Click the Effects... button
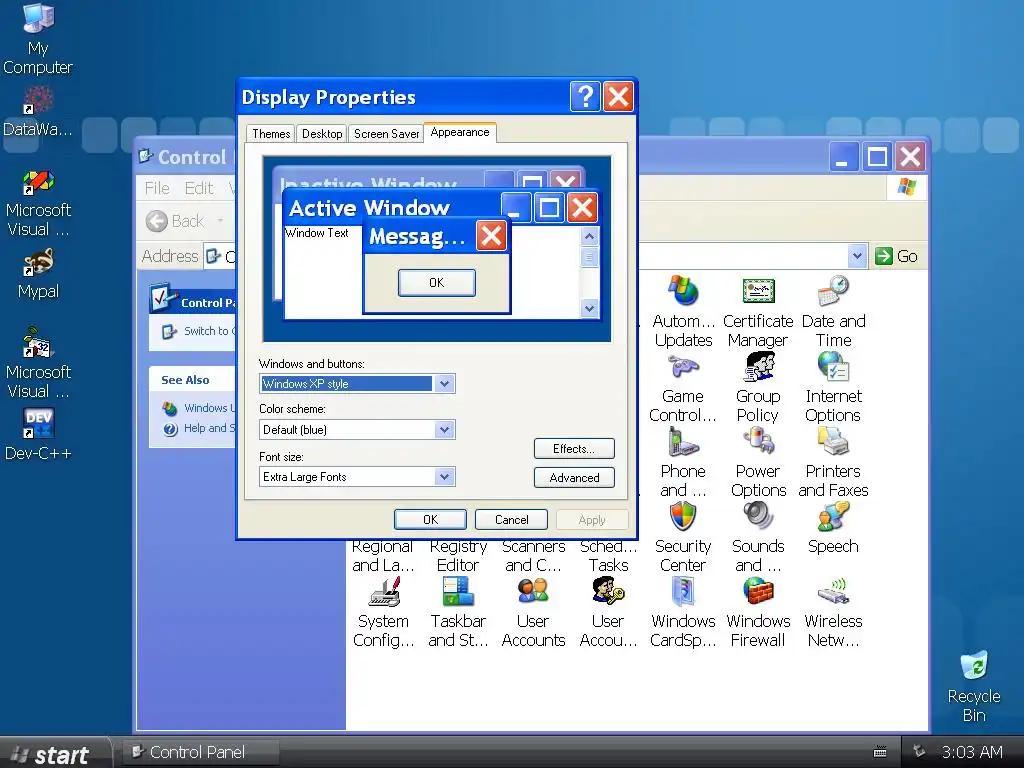 [x=574, y=449]
